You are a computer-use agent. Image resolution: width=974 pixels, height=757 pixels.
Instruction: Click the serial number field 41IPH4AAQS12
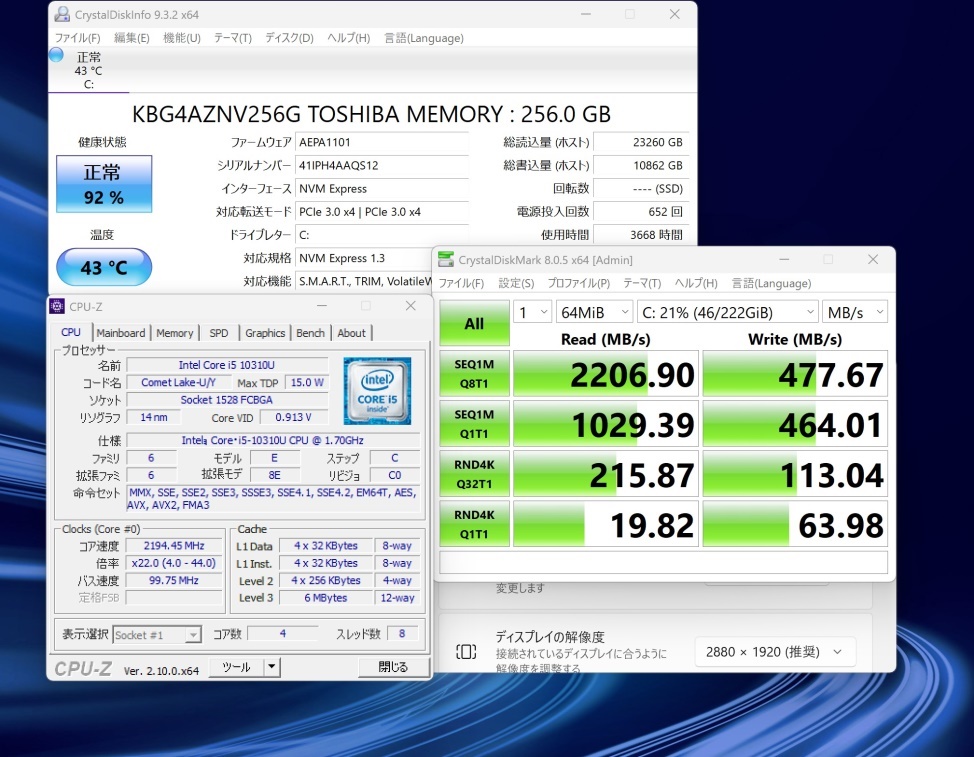pyautogui.click(x=381, y=165)
